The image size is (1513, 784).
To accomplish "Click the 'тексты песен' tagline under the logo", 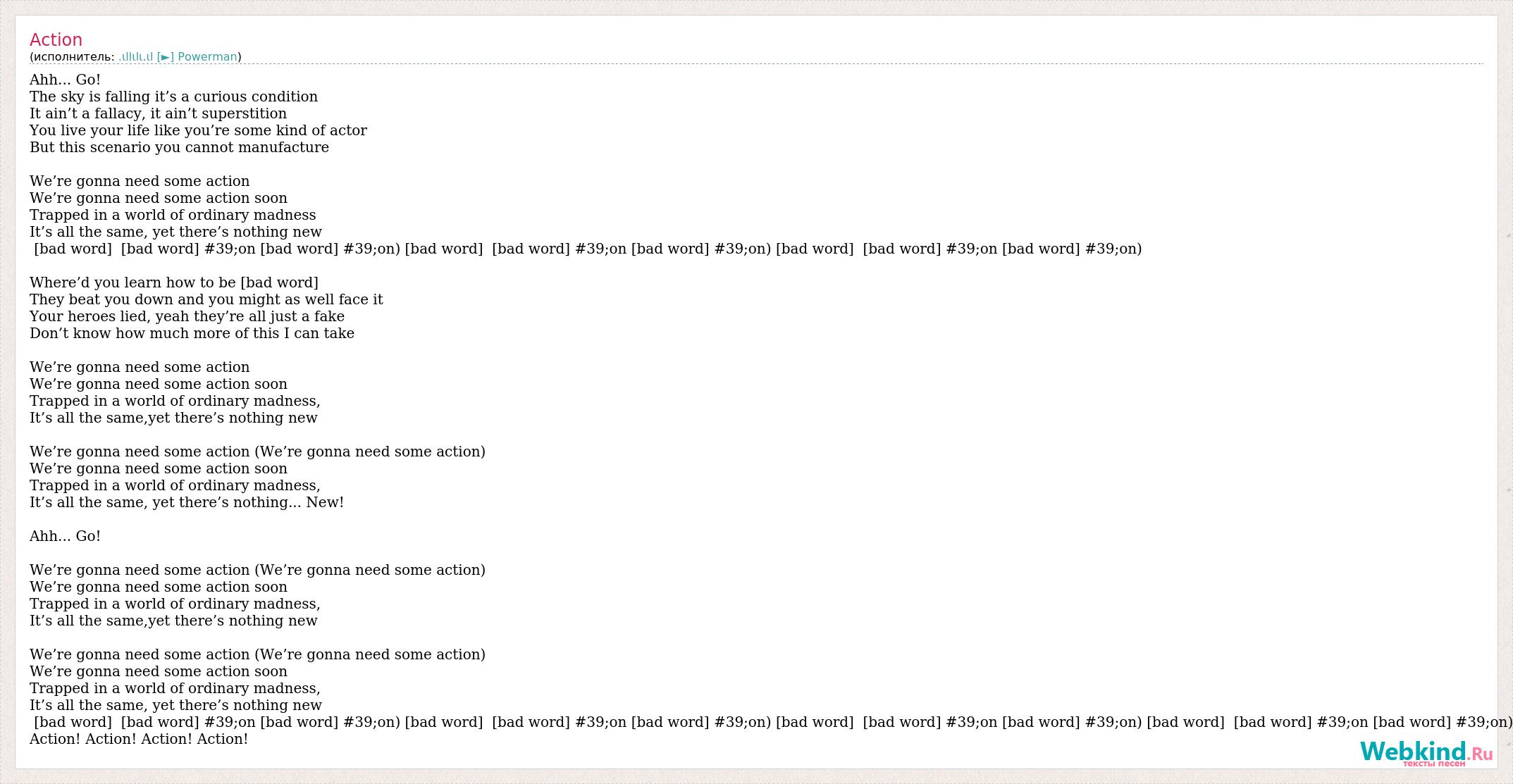I will [x=1433, y=763].
